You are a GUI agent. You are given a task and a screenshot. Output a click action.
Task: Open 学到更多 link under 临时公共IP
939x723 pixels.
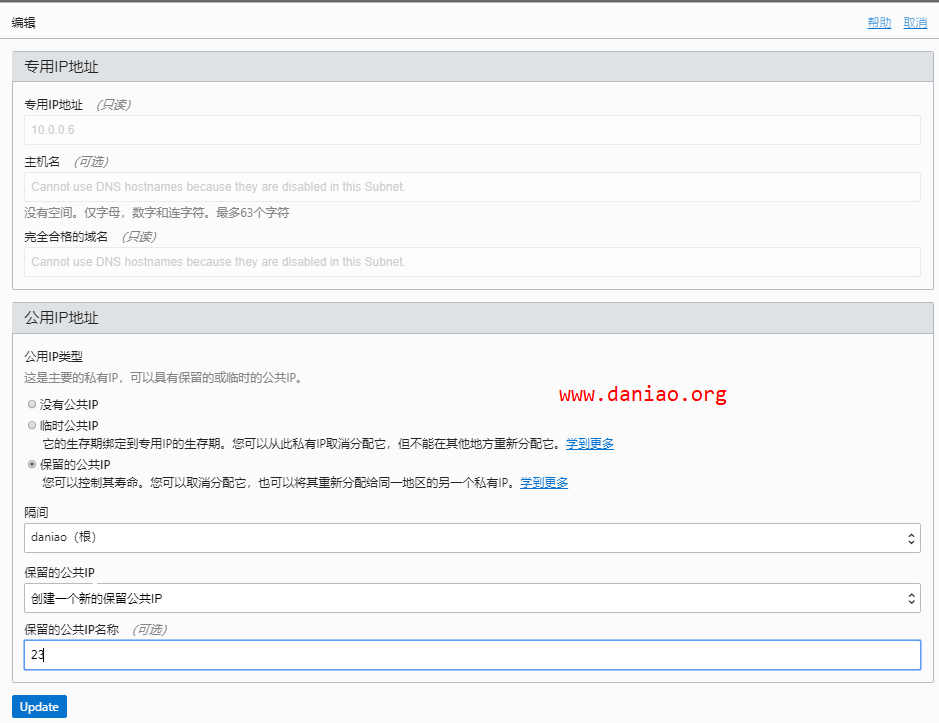tap(589, 444)
